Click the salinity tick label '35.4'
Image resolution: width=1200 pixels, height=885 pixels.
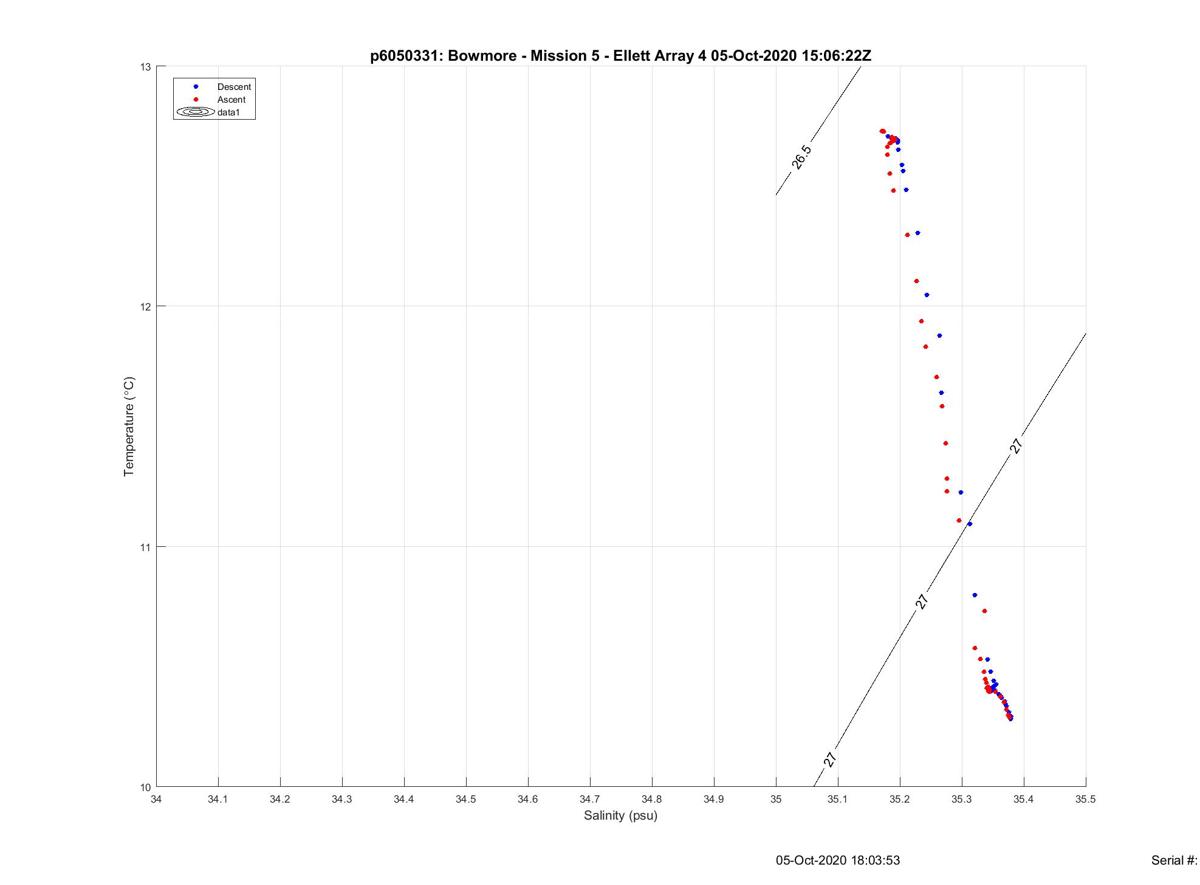click(x=1024, y=800)
